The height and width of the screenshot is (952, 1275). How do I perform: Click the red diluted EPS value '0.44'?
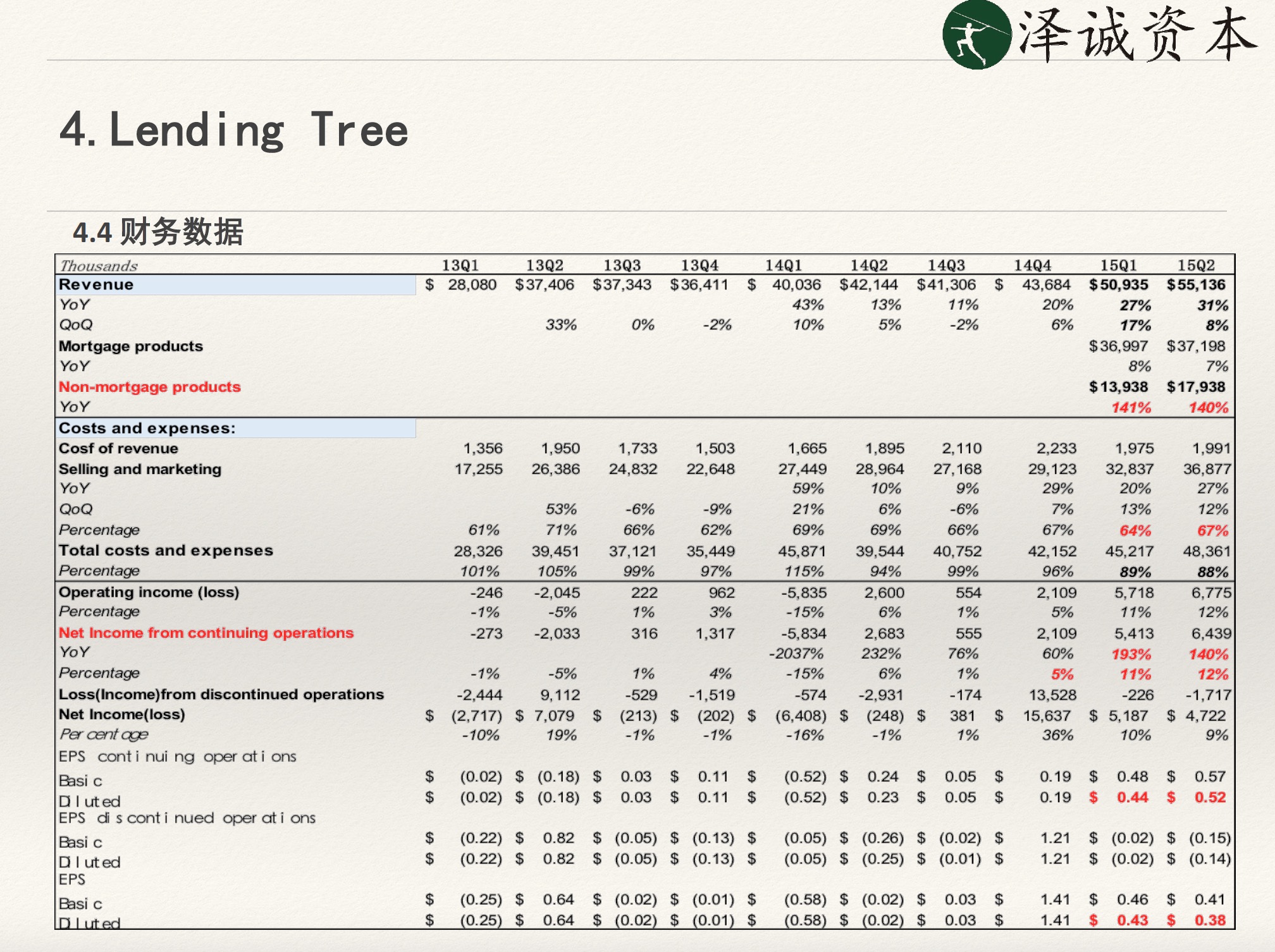pos(1132,797)
